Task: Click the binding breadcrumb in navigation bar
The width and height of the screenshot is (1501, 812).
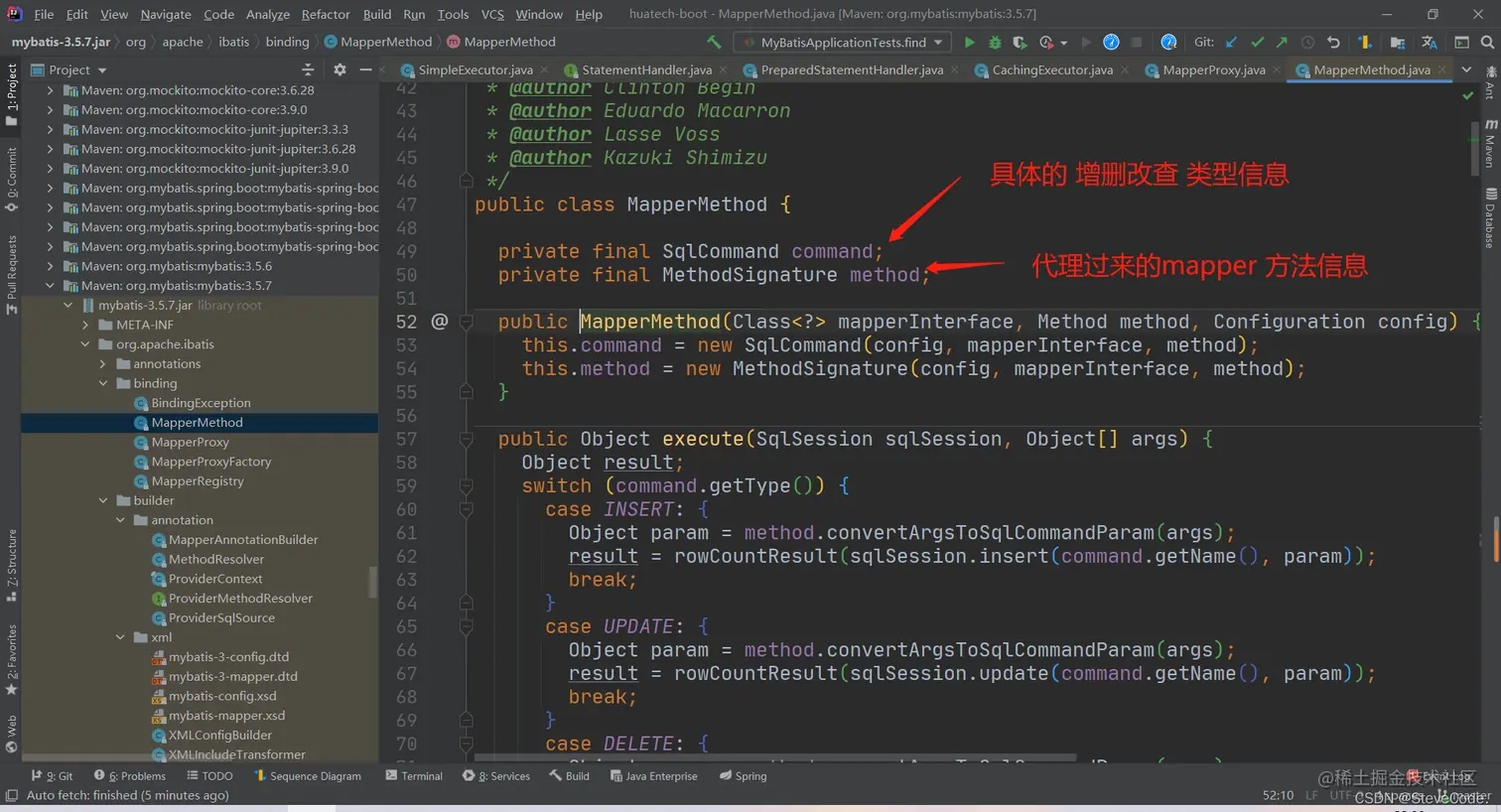Action: coord(287,42)
